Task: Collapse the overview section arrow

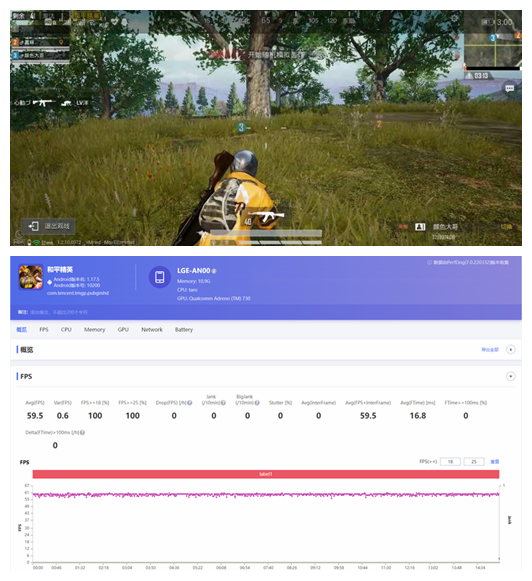Action: pyautogui.click(x=511, y=349)
